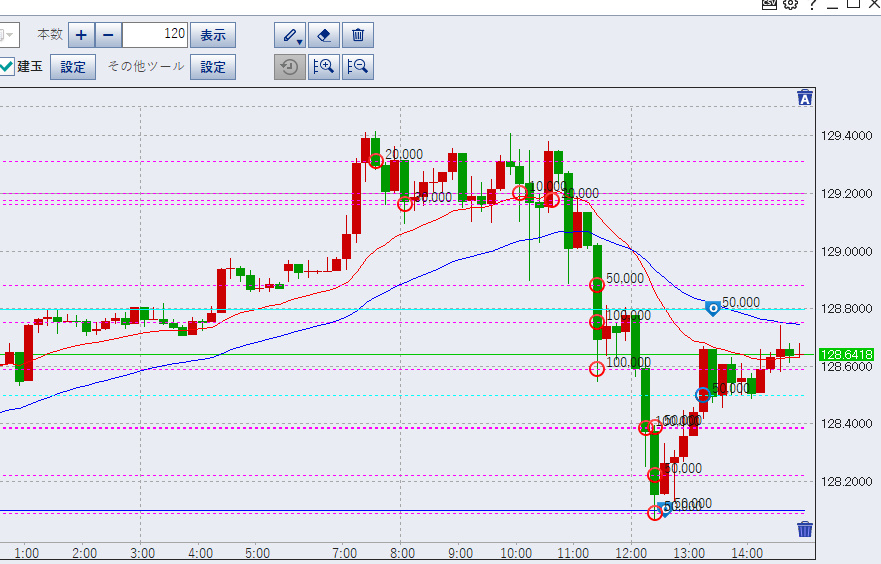Select the eraser tool
The height and width of the screenshot is (564, 881).
click(323, 35)
